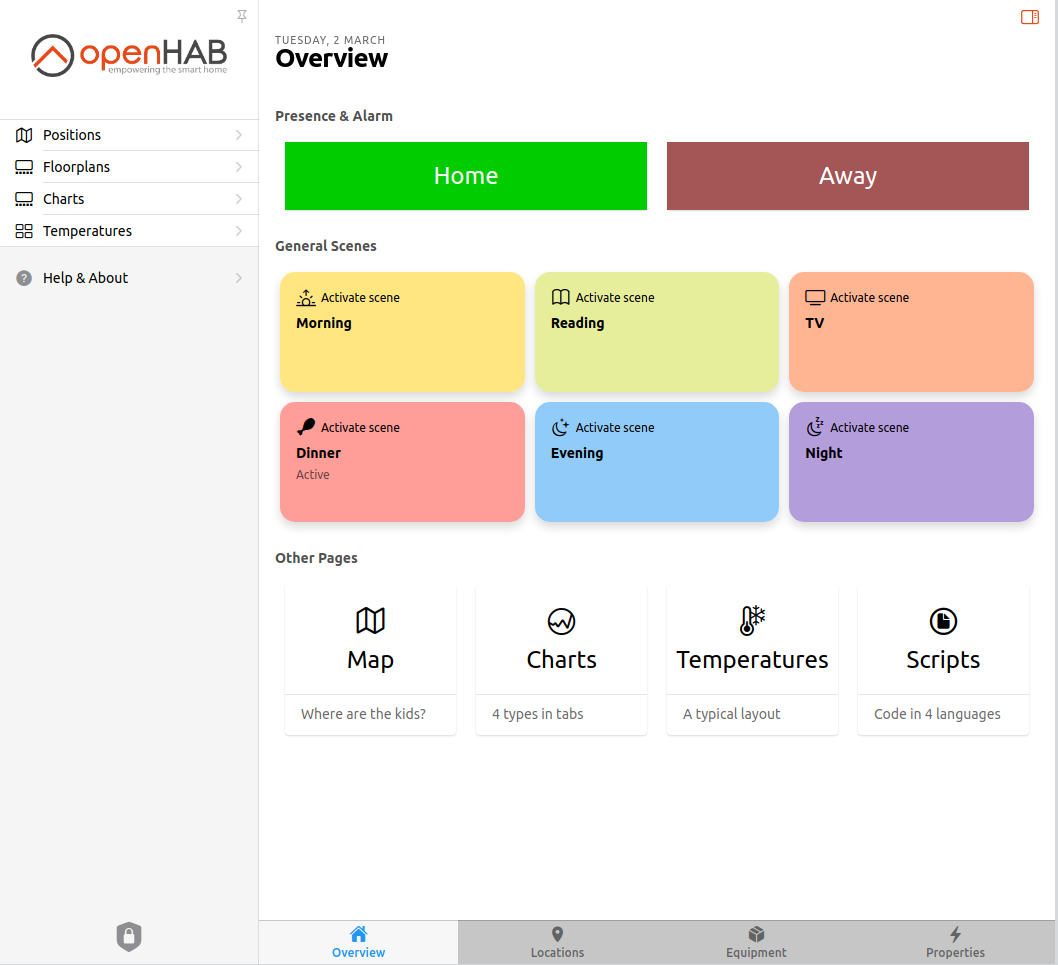Expand the Positions sidebar entry
This screenshot has height=965, width=1058.
tap(130, 134)
